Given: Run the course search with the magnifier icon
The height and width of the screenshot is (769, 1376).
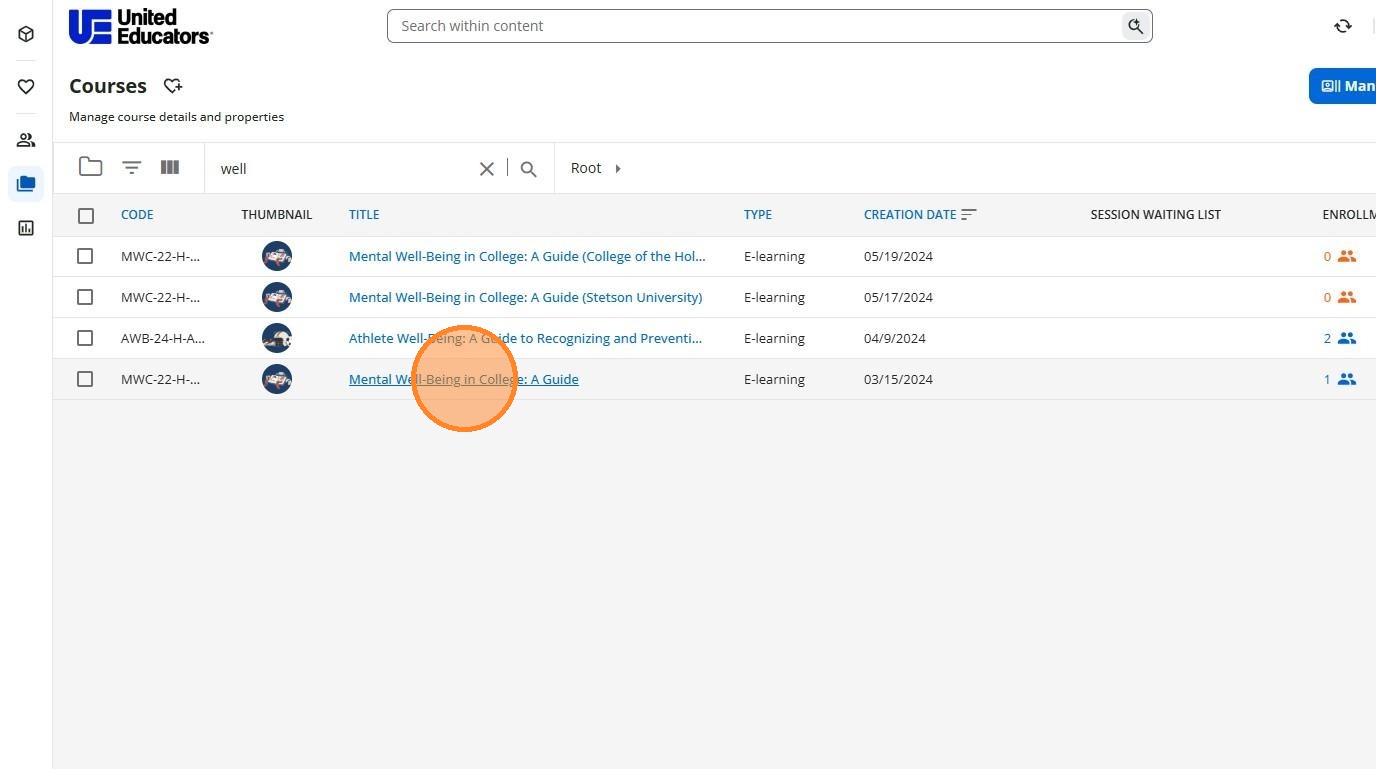Looking at the screenshot, I should pyautogui.click(x=529, y=169).
